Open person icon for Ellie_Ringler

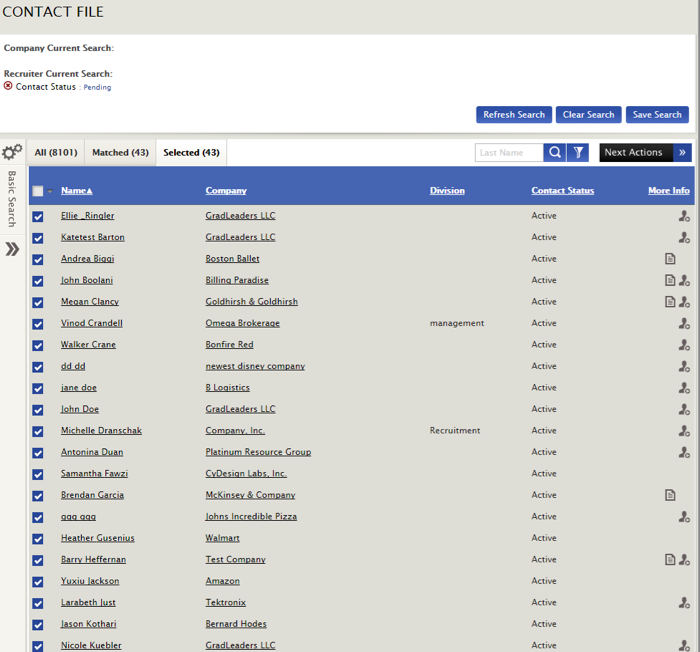(684, 216)
